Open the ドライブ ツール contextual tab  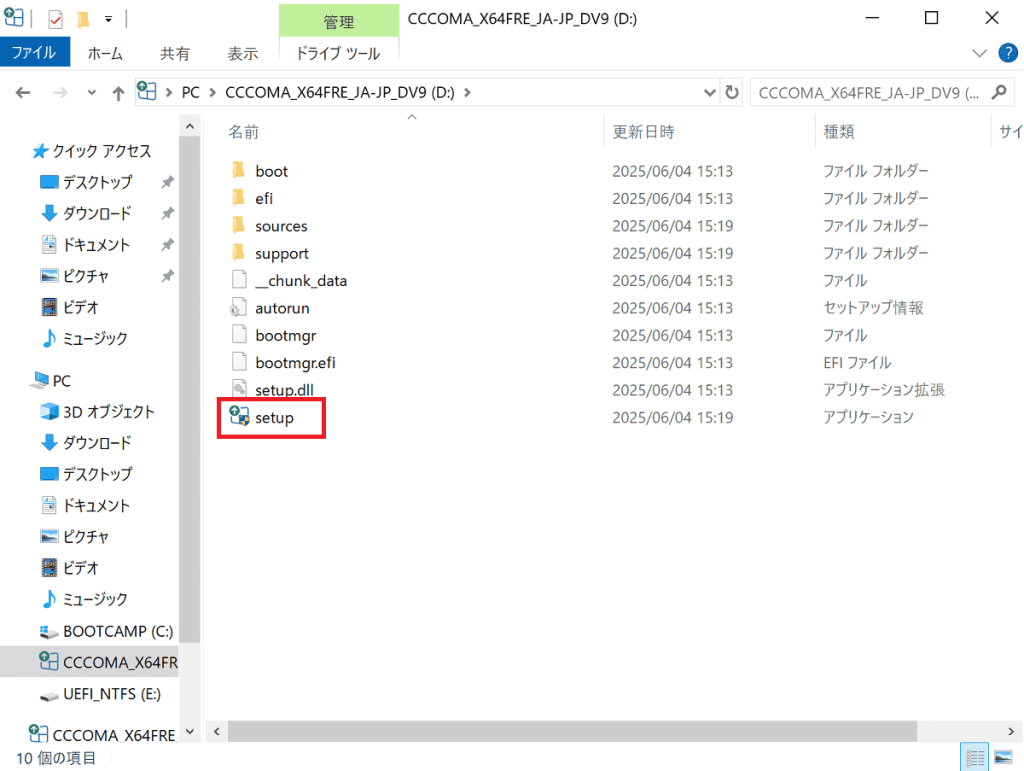(339, 53)
